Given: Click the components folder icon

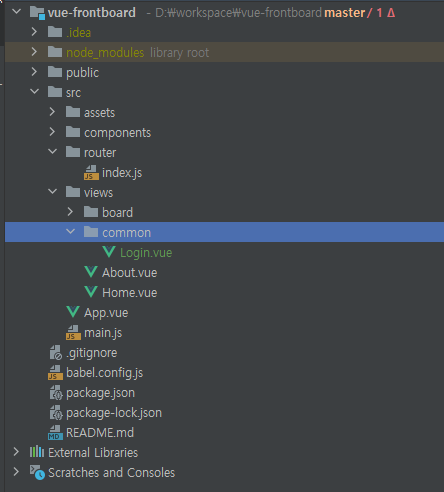Looking at the screenshot, I should pos(73,132).
